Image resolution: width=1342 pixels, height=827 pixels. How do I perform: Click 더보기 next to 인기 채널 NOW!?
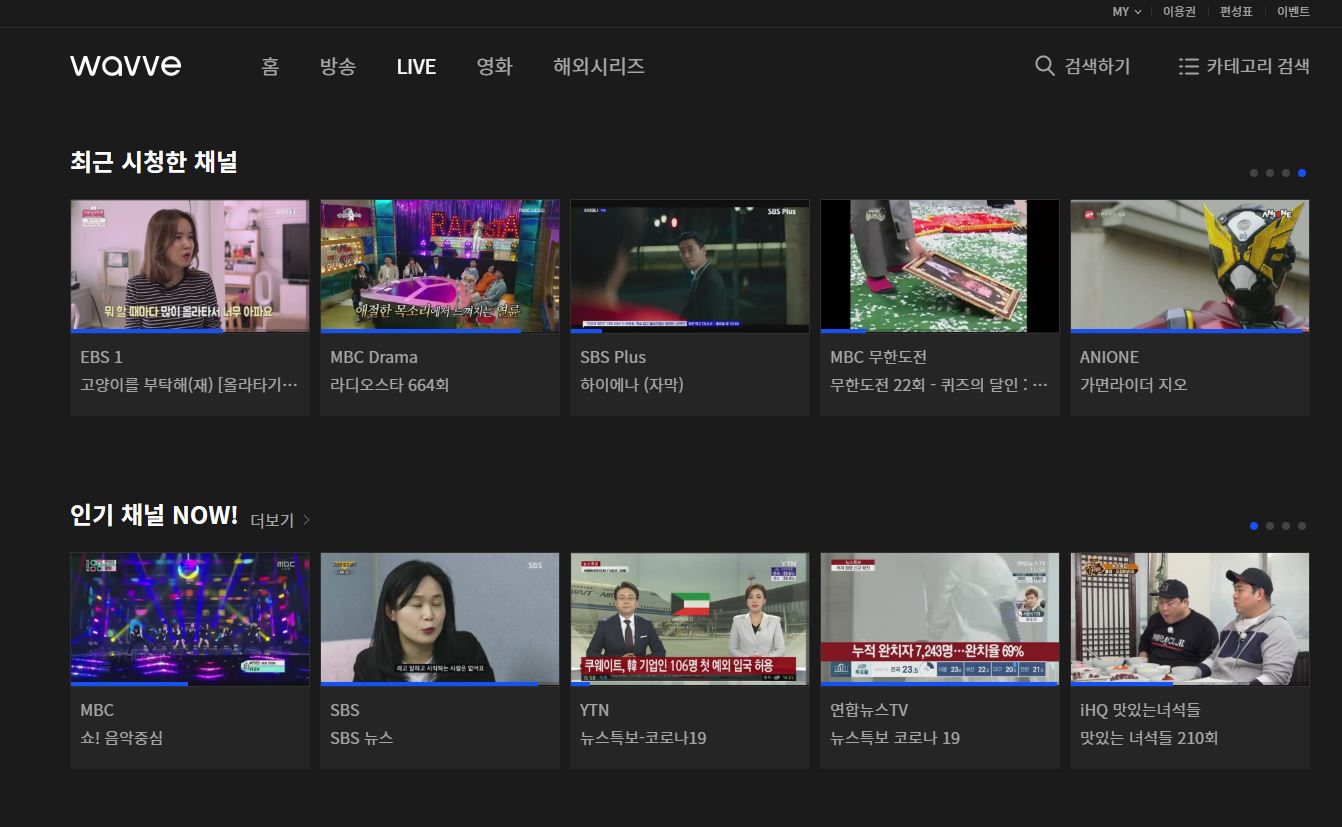tap(280, 520)
